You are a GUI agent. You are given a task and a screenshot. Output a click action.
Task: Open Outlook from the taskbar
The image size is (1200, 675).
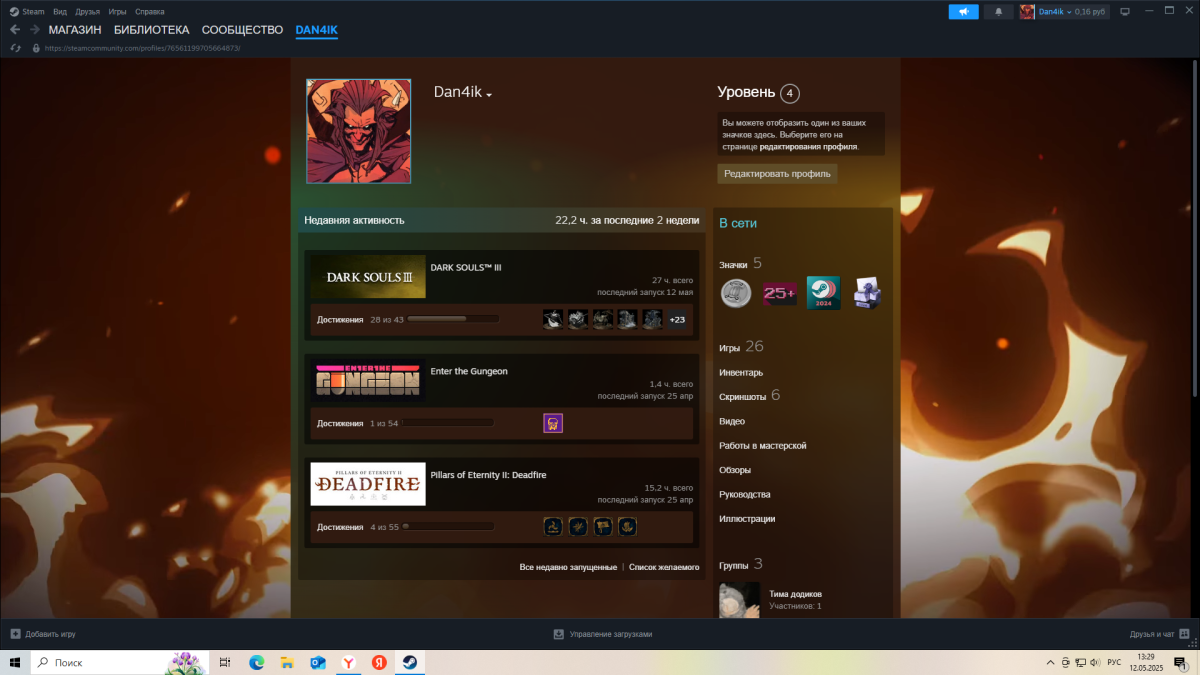(318, 662)
